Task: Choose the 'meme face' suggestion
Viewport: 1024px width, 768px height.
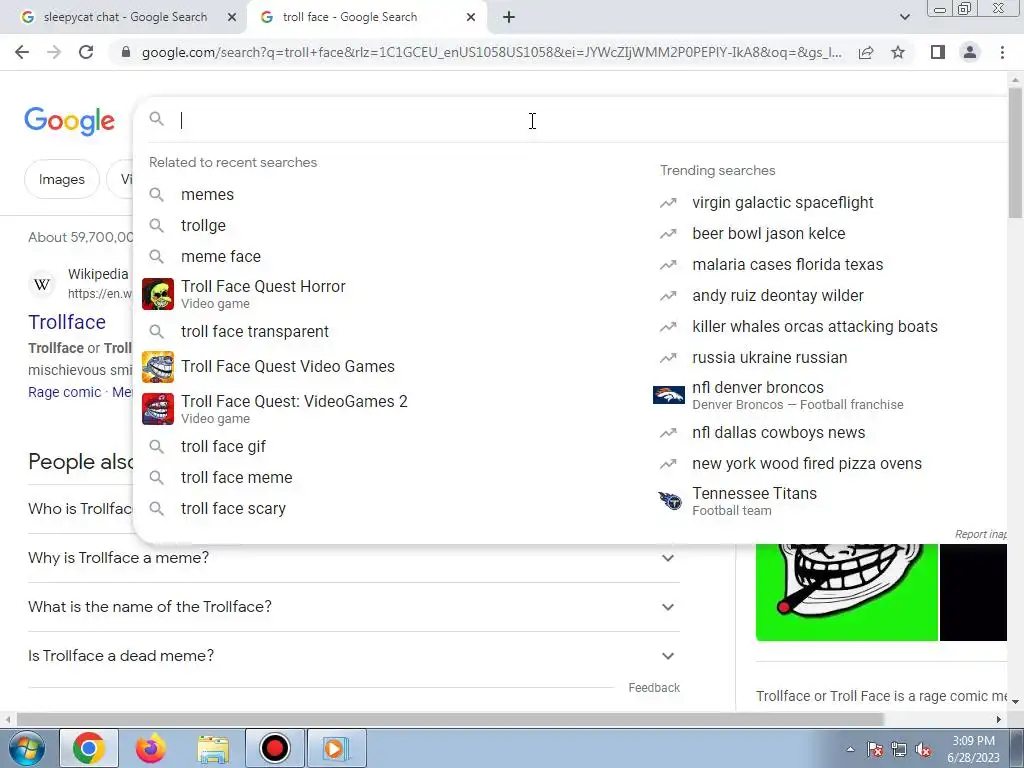Action: pyautogui.click(x=221, y=257)
